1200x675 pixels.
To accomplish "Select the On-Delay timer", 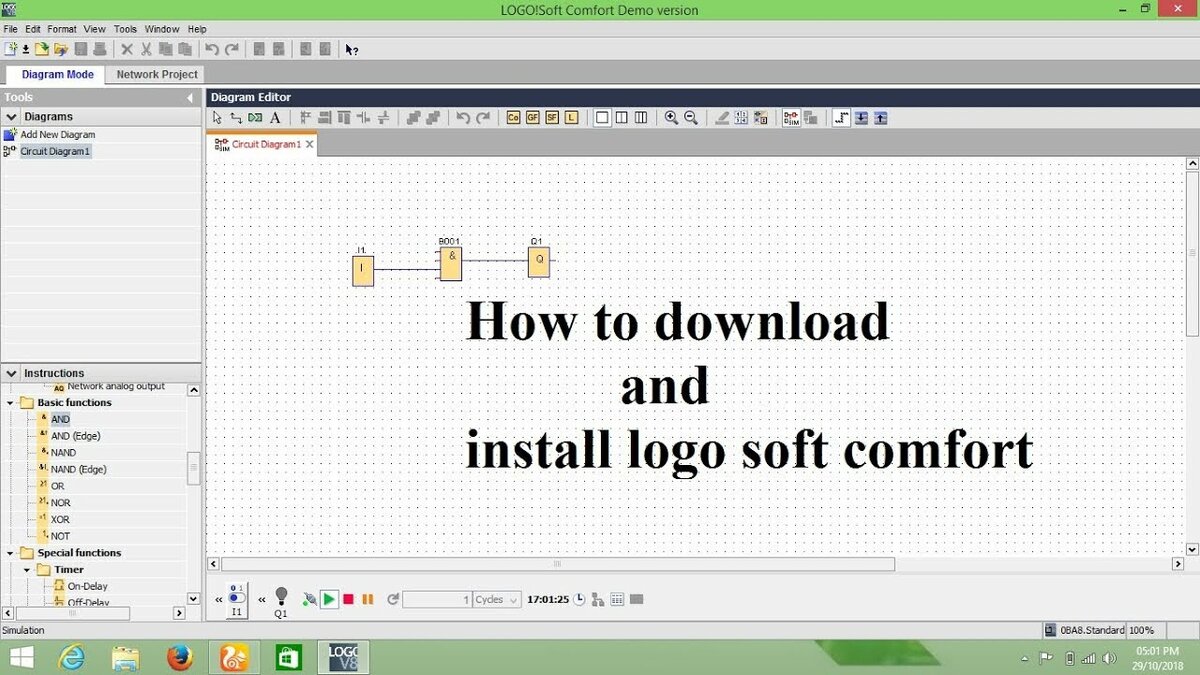I will click(x=88, y=586).
